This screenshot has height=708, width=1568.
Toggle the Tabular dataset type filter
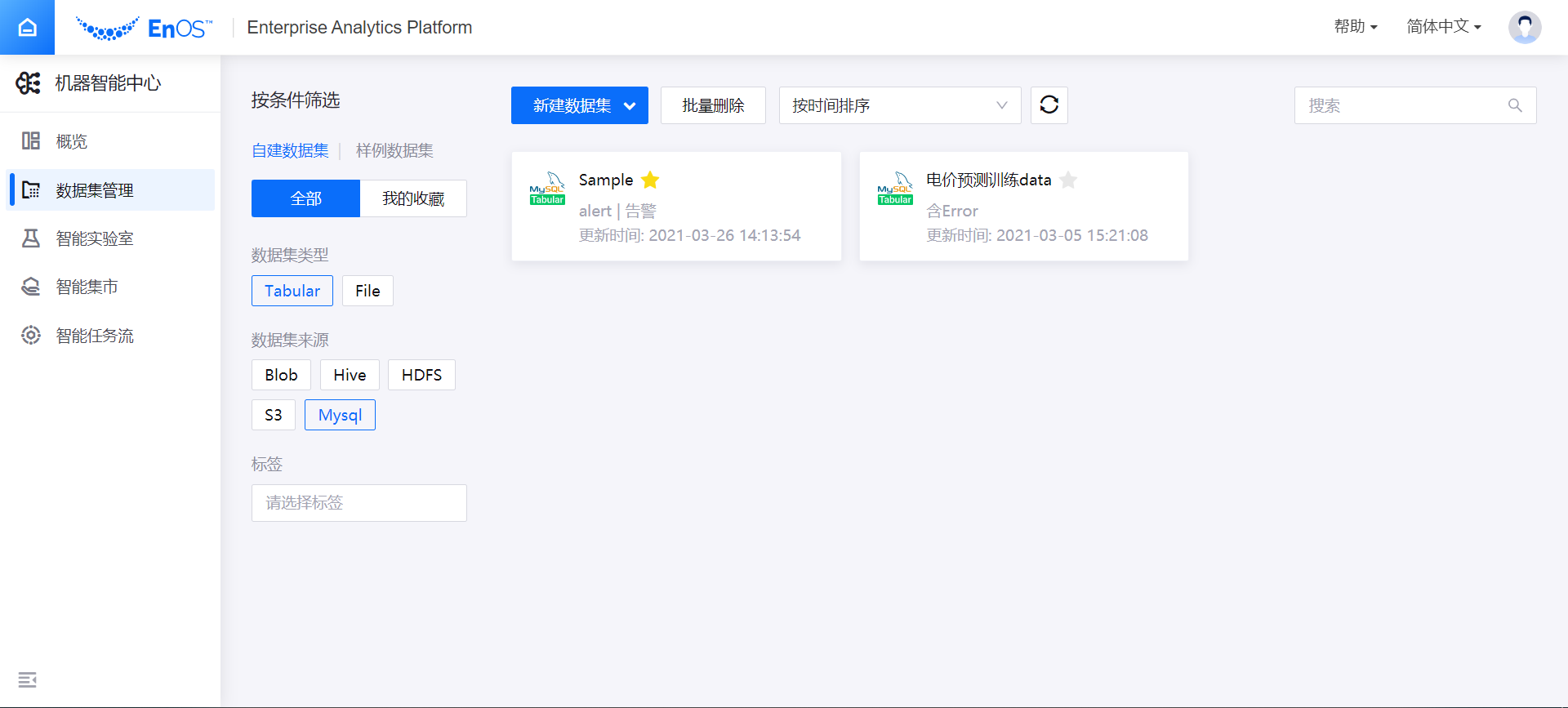click(x=292, y=291)
